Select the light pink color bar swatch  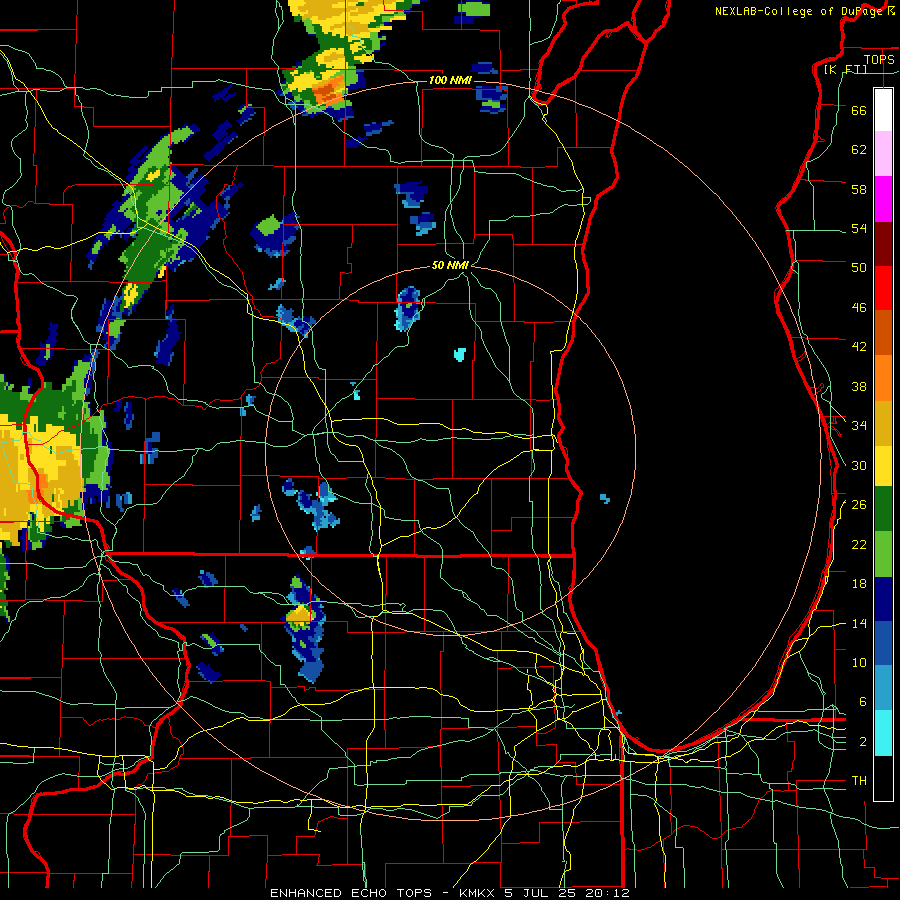click(x=883, y=153)
